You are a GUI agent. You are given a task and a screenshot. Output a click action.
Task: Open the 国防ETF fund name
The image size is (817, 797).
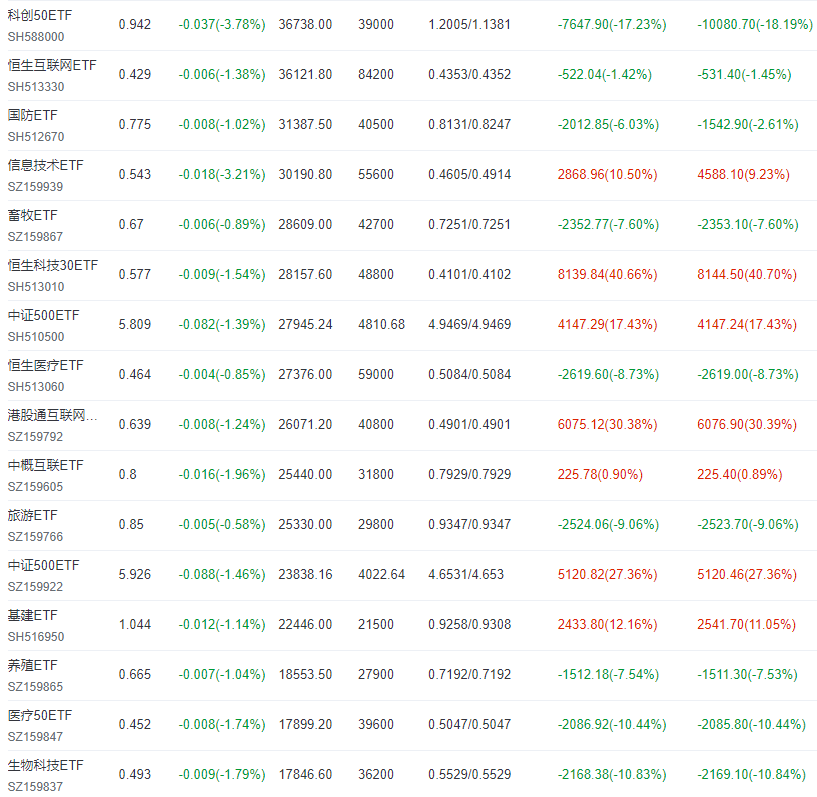tap(32, 116)
